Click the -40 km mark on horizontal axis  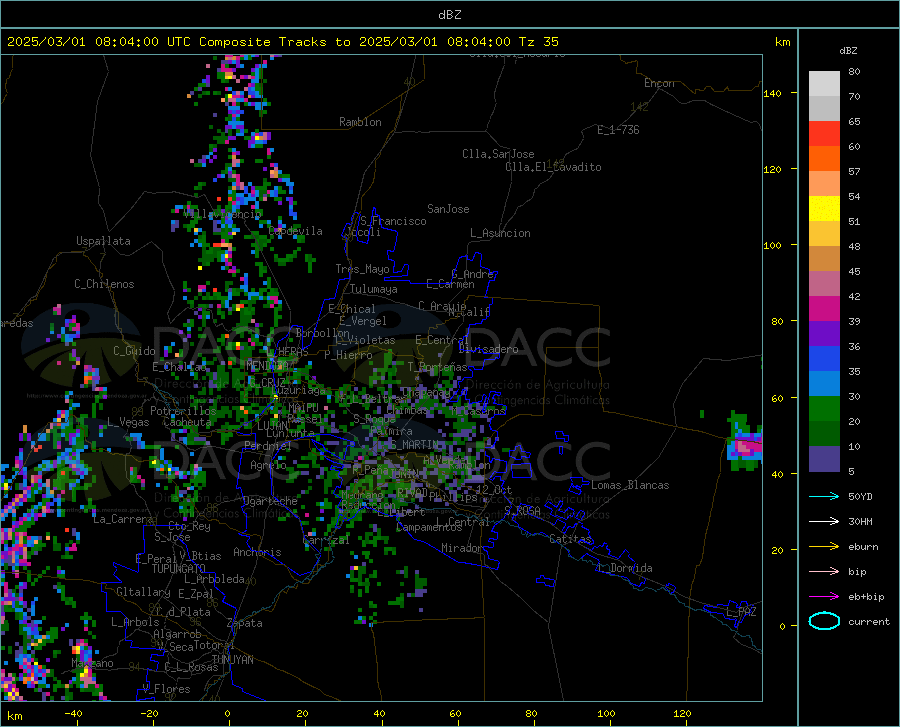[x=73, y=714]
